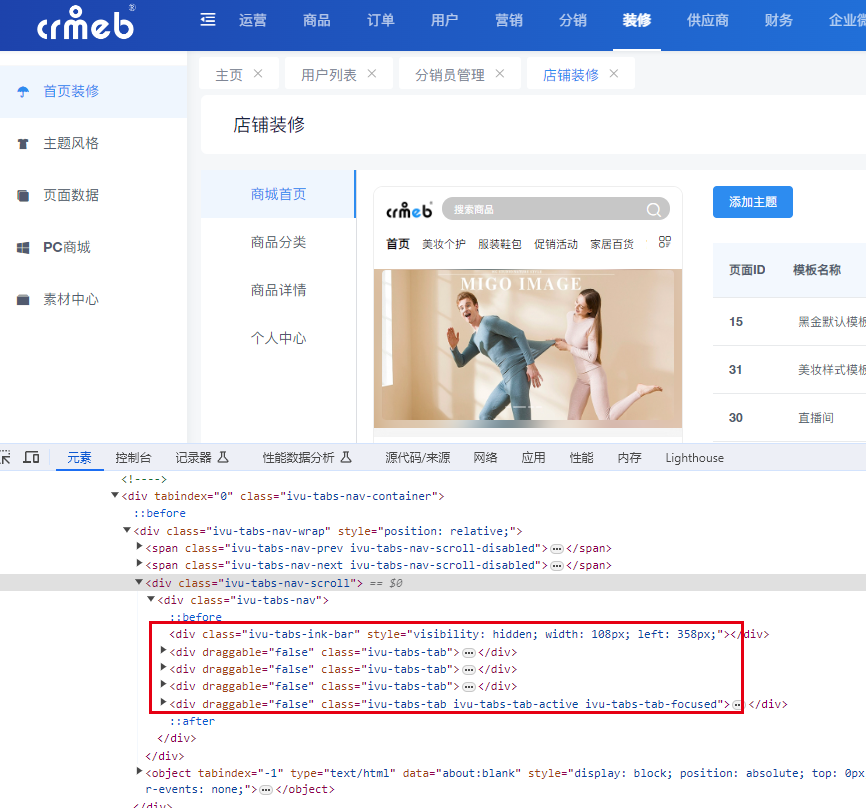Expand the object tabindex="-1" node

click(x=139, y=772)
